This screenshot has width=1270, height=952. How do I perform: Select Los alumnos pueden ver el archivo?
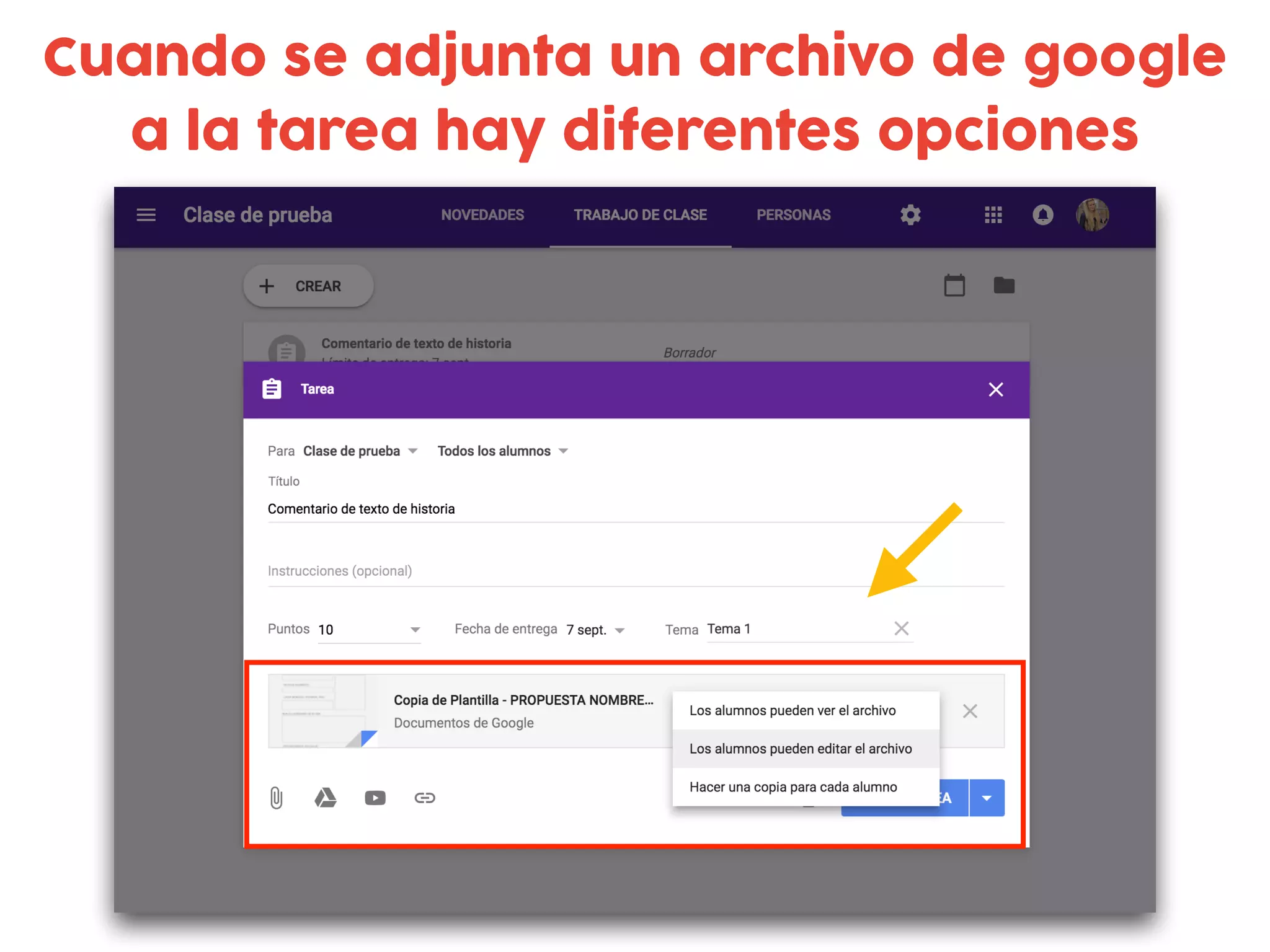pyautogui.click(x=806, y=710)
